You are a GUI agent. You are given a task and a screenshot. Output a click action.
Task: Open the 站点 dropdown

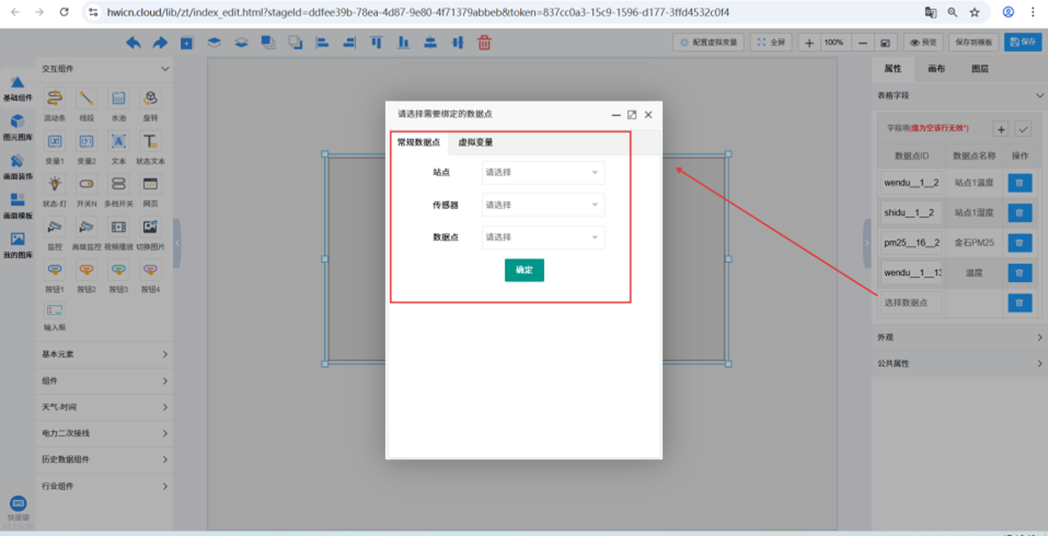click(542, 173)
